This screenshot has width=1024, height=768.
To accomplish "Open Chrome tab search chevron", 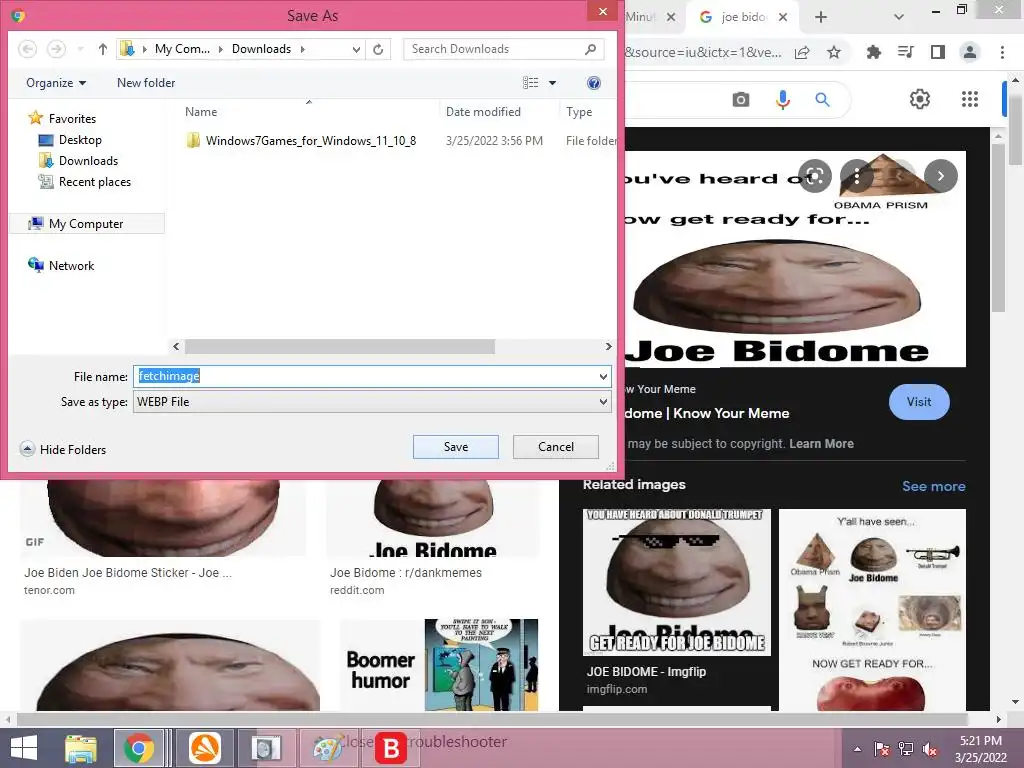I will (899, 17).
